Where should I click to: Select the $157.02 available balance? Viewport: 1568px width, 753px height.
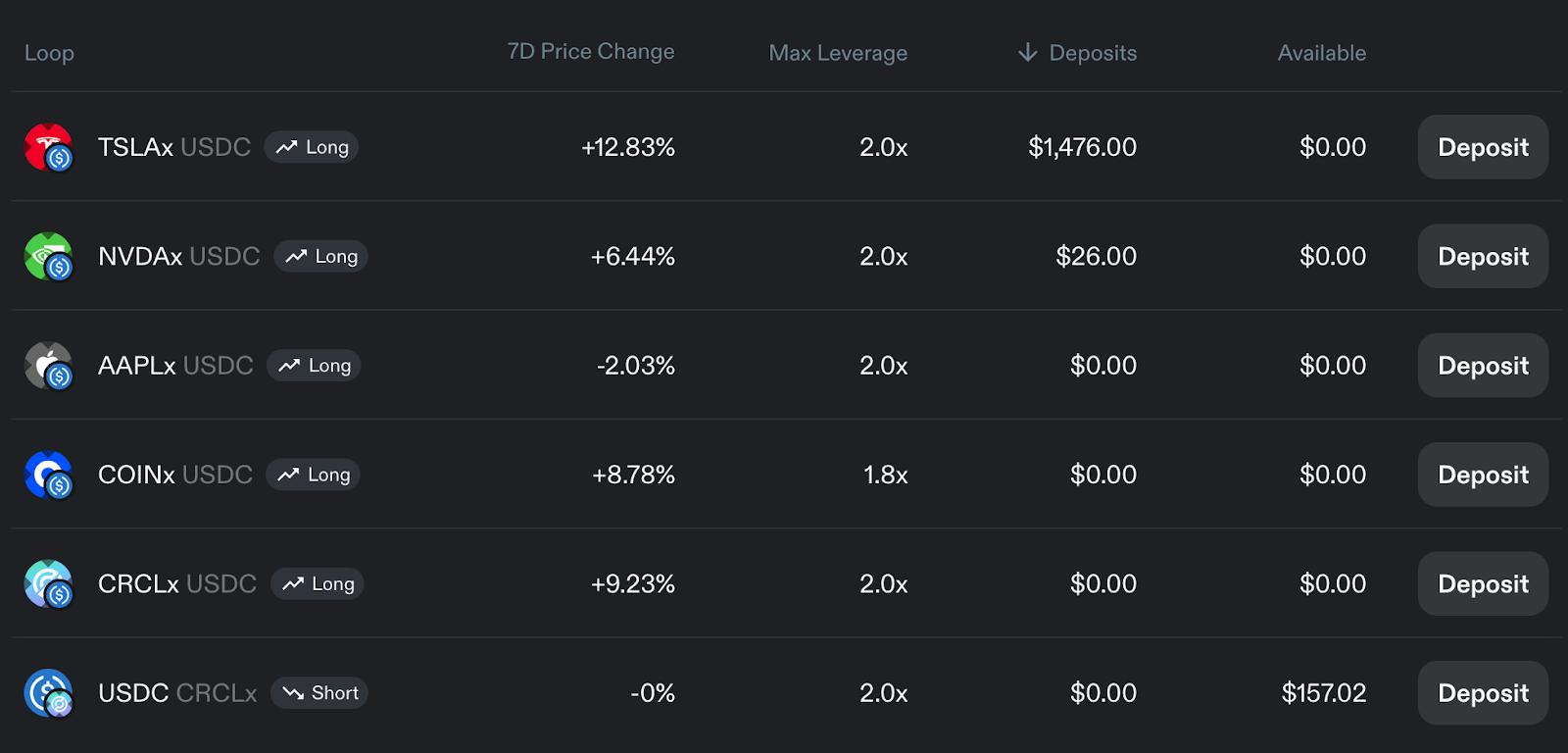(x=1324, y=693)
